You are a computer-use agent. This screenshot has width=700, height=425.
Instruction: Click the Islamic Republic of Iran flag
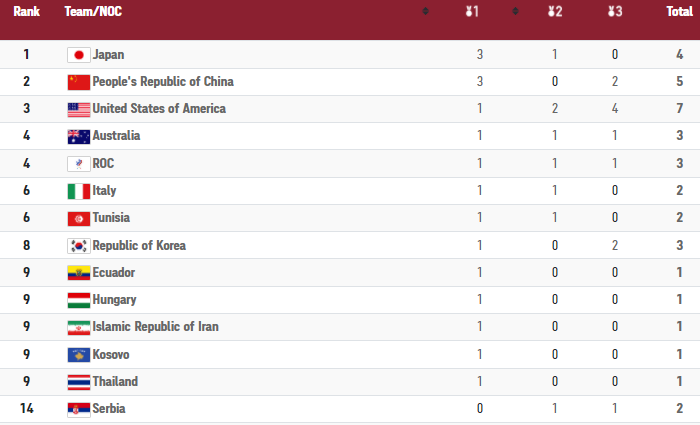pos(79,327)
